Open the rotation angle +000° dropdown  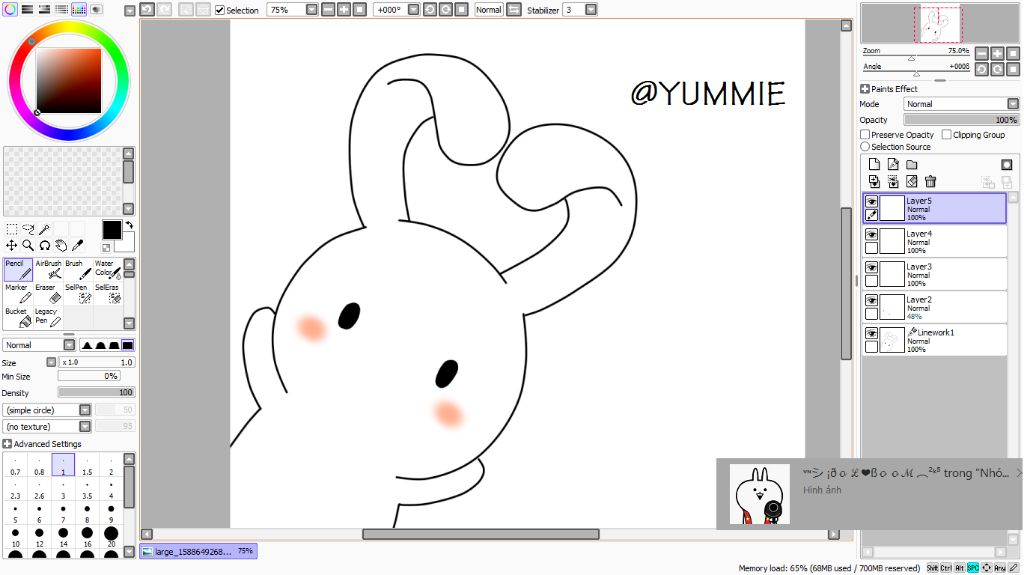[x=413, y=10]
